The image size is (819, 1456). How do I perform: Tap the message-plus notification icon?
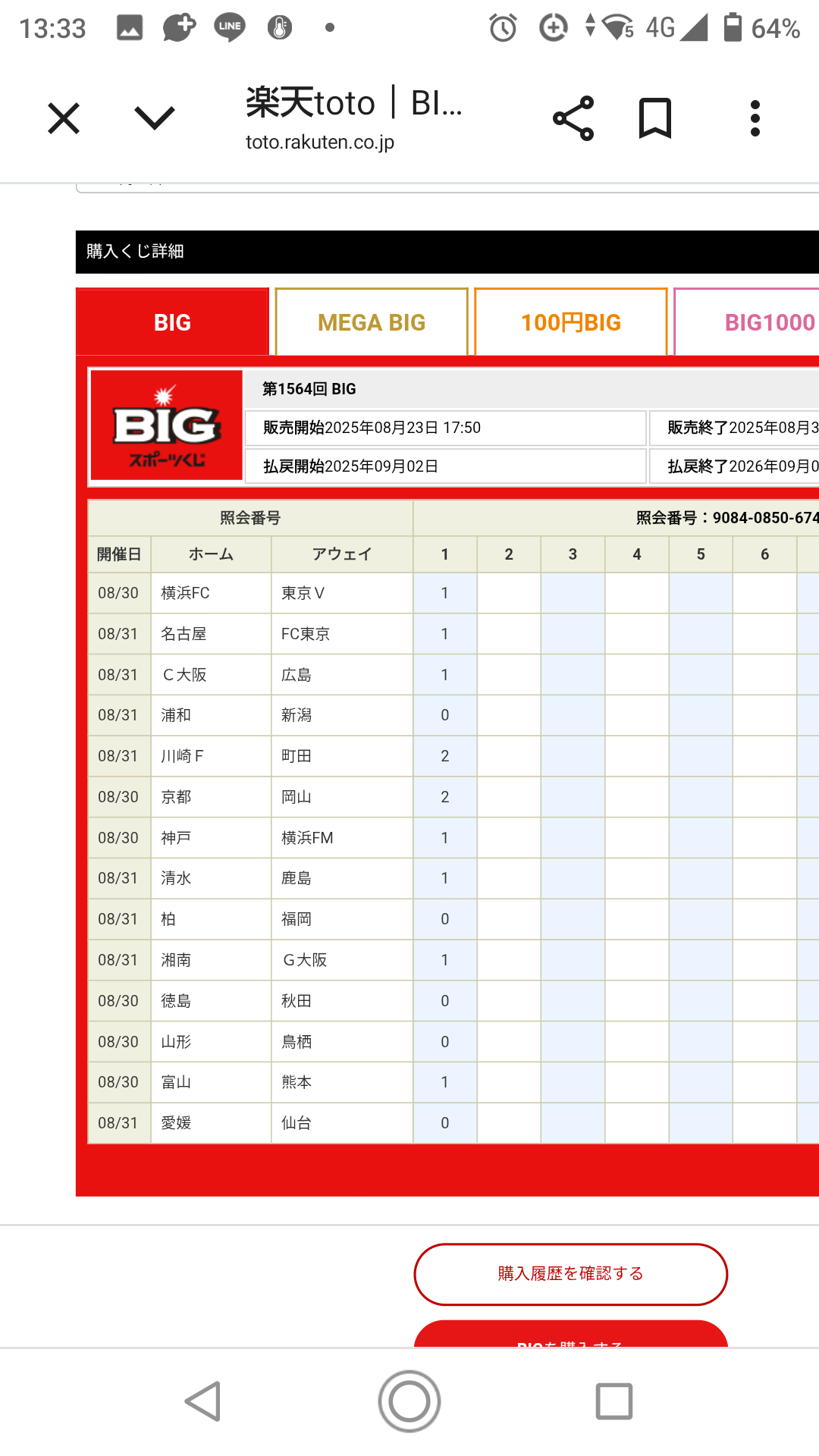tap(180, 28)
